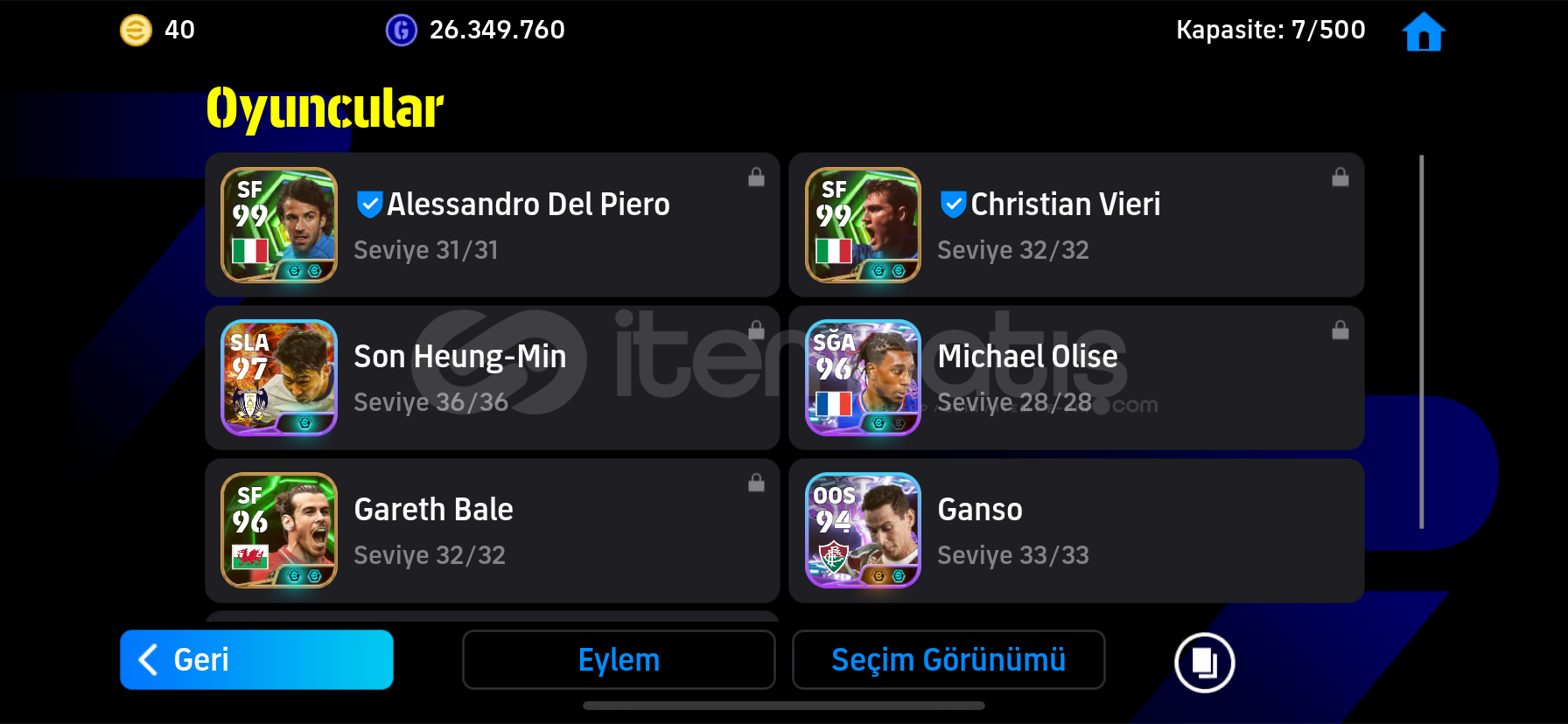The width and height of the screenshot is (1568, 724).
Task: Switch to Seçim Görünümü selection view
Action: pos(948,660)
